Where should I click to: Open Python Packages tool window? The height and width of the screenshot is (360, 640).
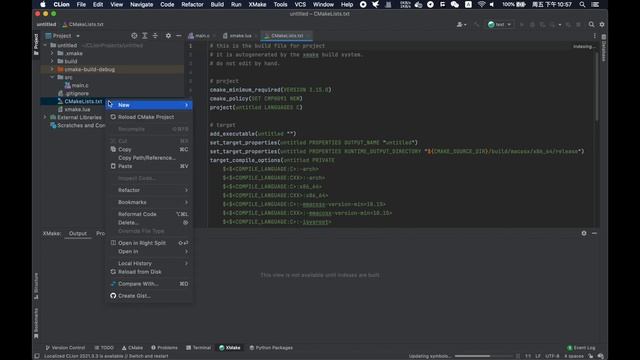271,348
